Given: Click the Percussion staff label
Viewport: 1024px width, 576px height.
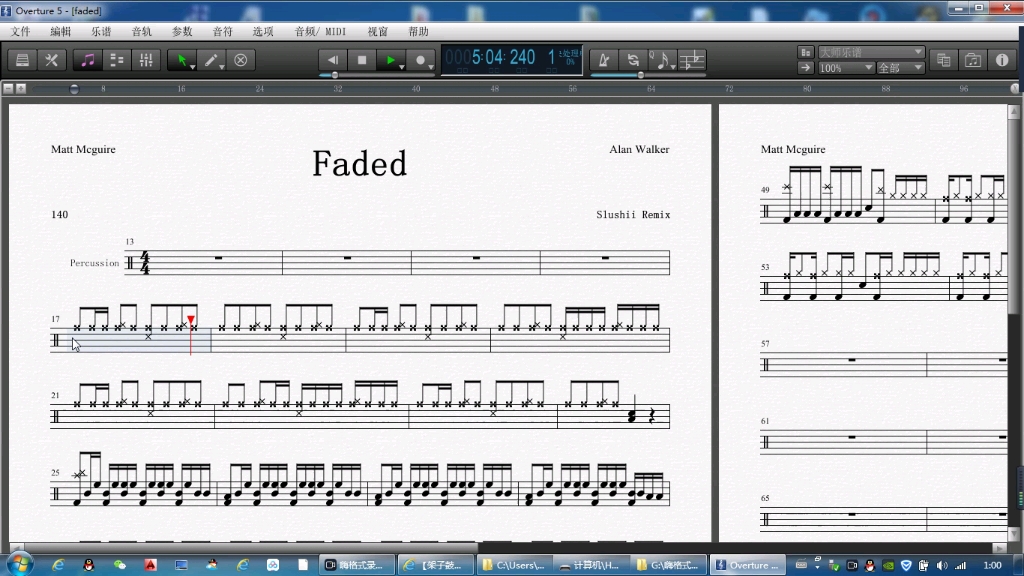Looking at the screenshot, I should (x=95, y=263).
